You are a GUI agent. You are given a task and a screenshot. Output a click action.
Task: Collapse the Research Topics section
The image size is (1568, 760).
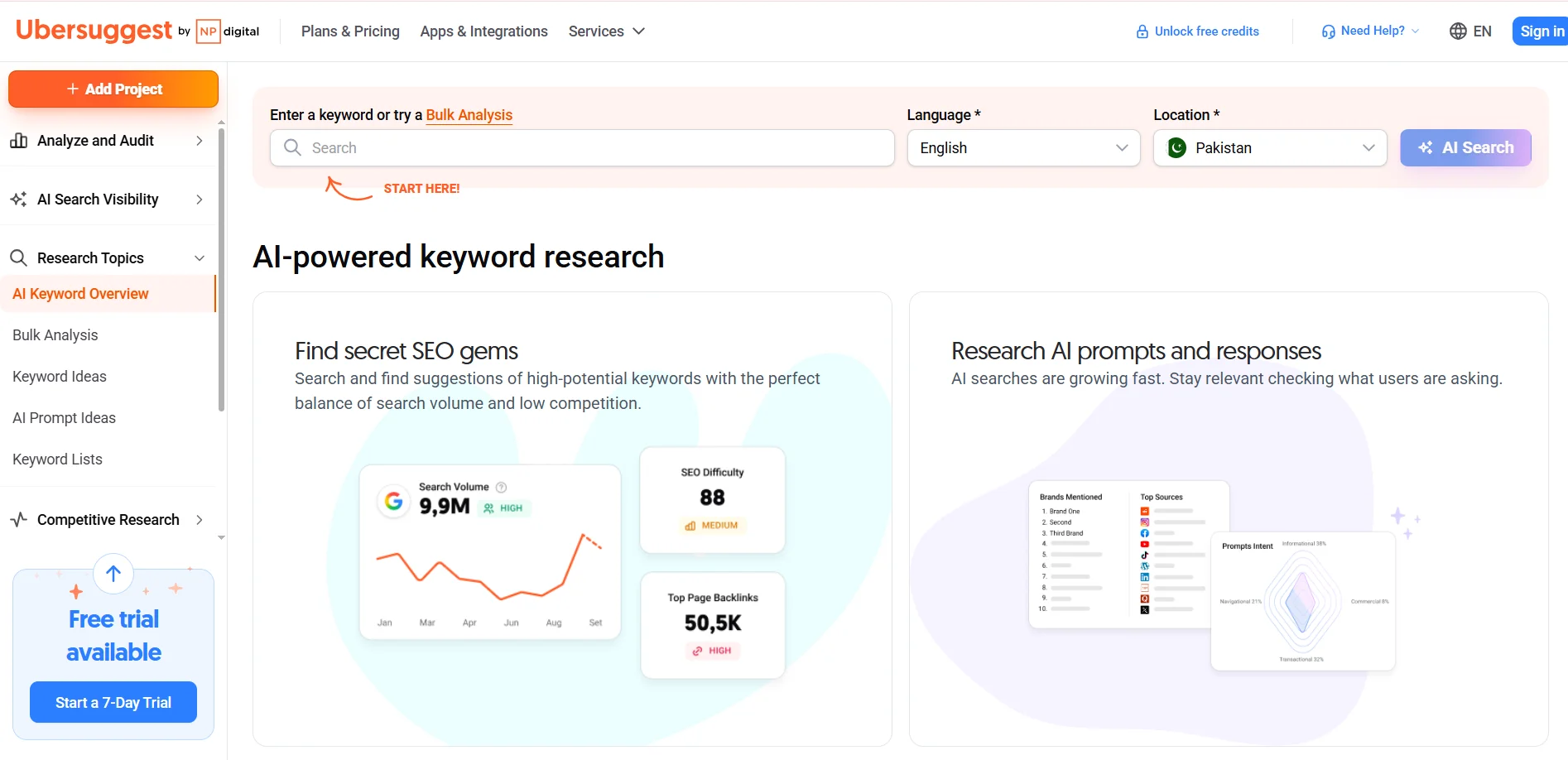(200, 258)
